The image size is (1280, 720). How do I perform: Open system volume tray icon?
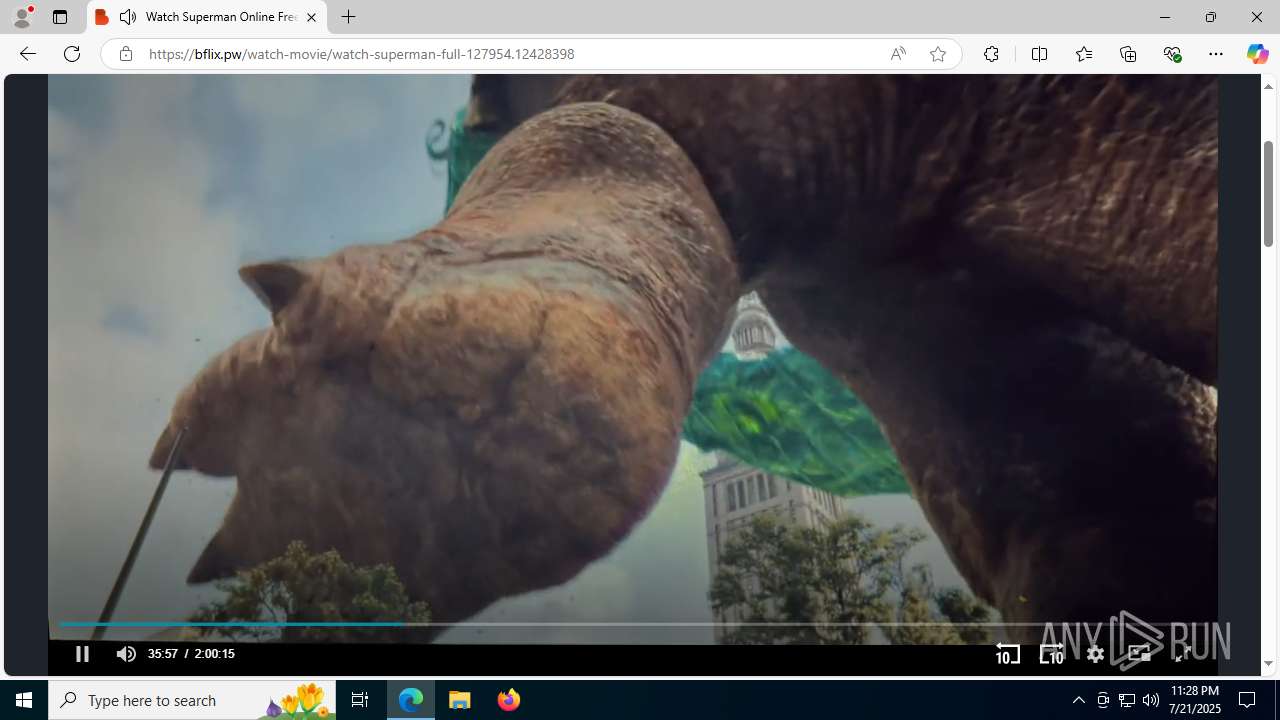[x=1151, y=700]
